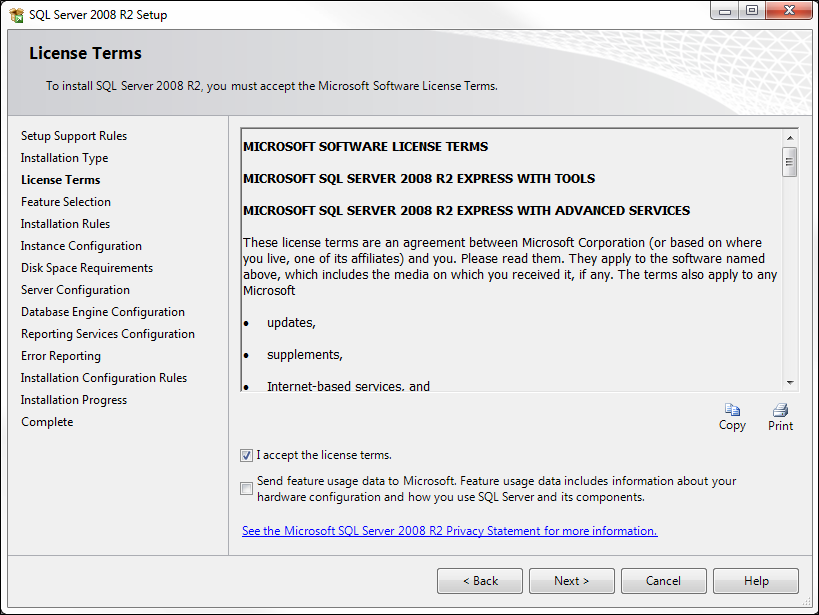Click the Copy icon under license text

point(732,409)
